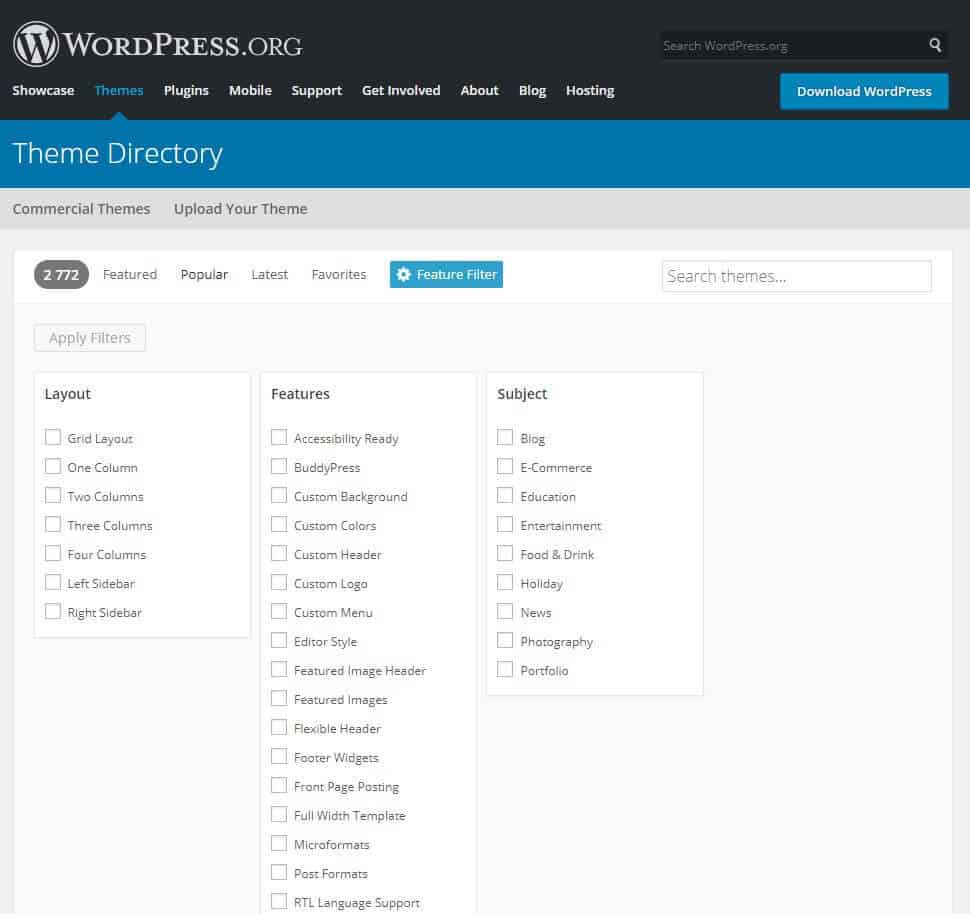
Task: Go to Commercial Themes link
Action: pyautogui.click(x=82, y=209)
